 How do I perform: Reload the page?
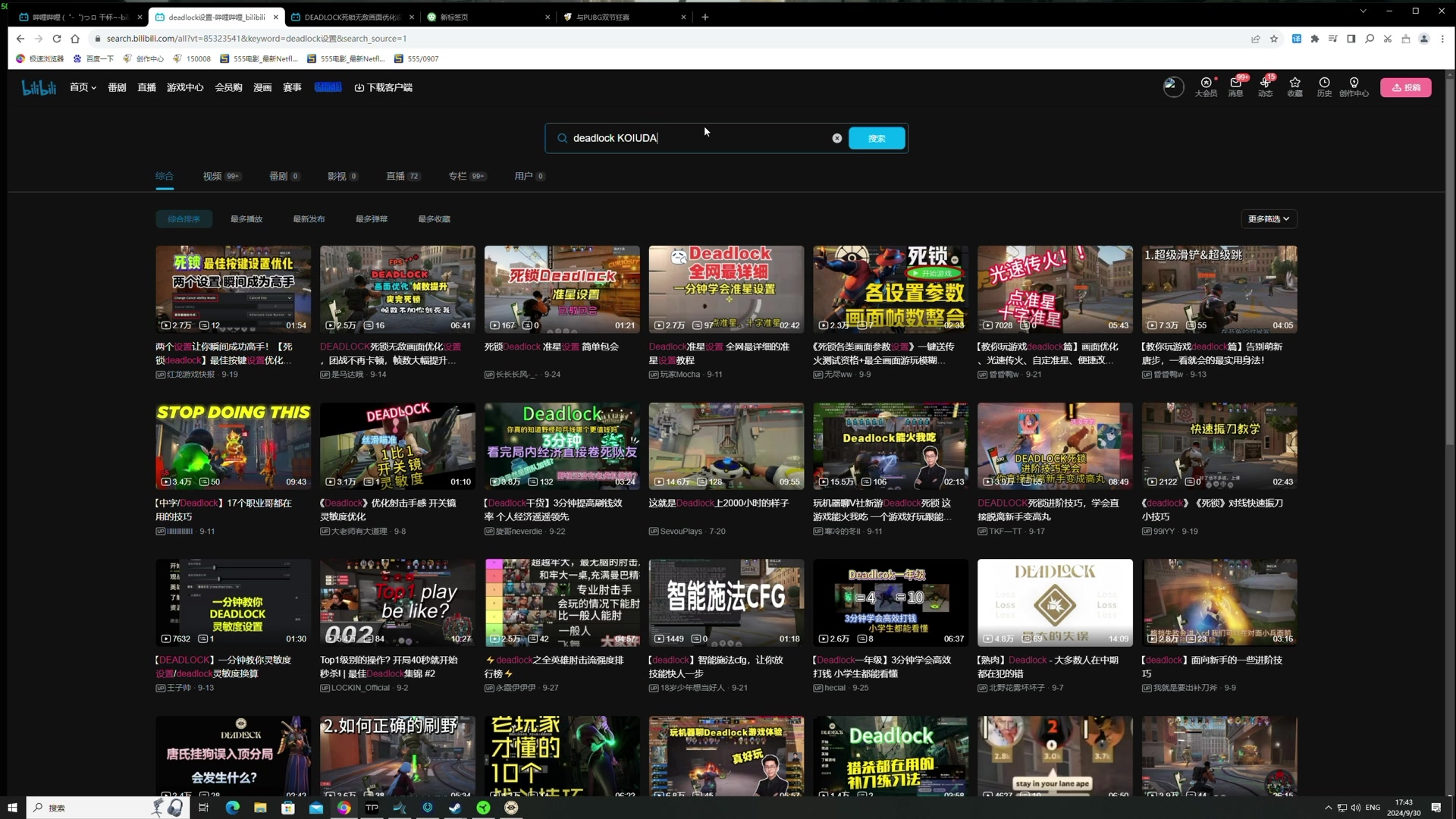[x=57, y=39]
